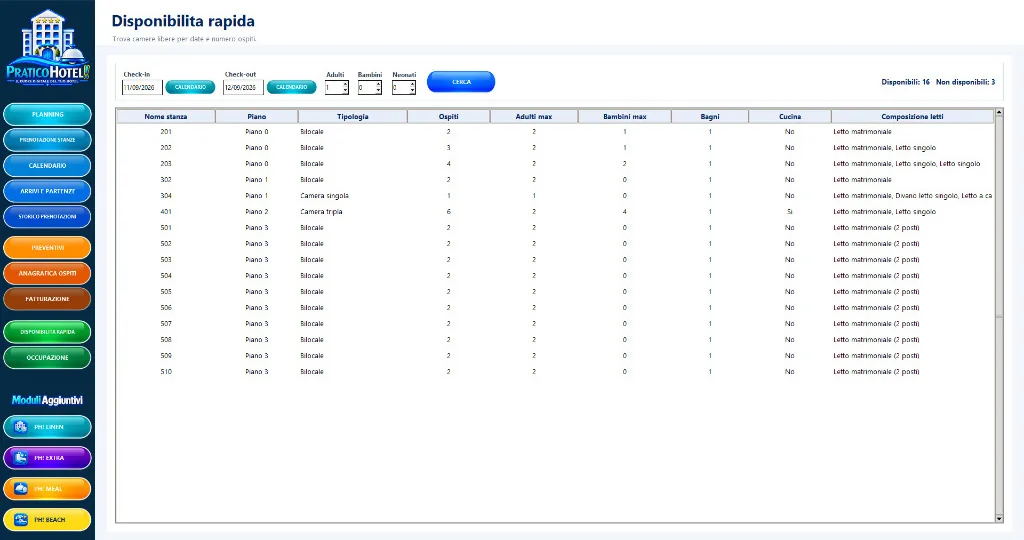Screen dimensions: 1024x540
Task: Click the Check-out date field
Action: click(x=243, y=87)
